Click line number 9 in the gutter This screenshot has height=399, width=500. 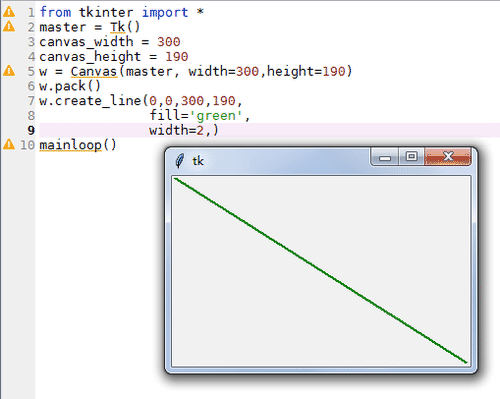click(x=31, y=130)
